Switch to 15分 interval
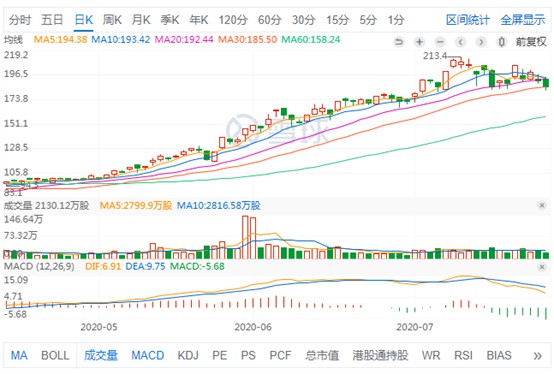Image resolution: width=554 pixels, height=374 pixels. tap(337, 20)
